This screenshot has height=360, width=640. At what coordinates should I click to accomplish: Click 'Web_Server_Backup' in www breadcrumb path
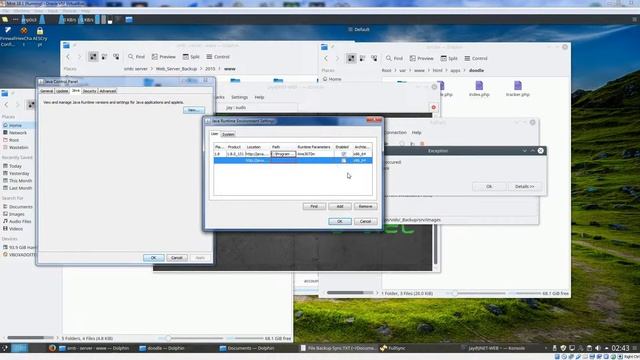coord(176,69)
